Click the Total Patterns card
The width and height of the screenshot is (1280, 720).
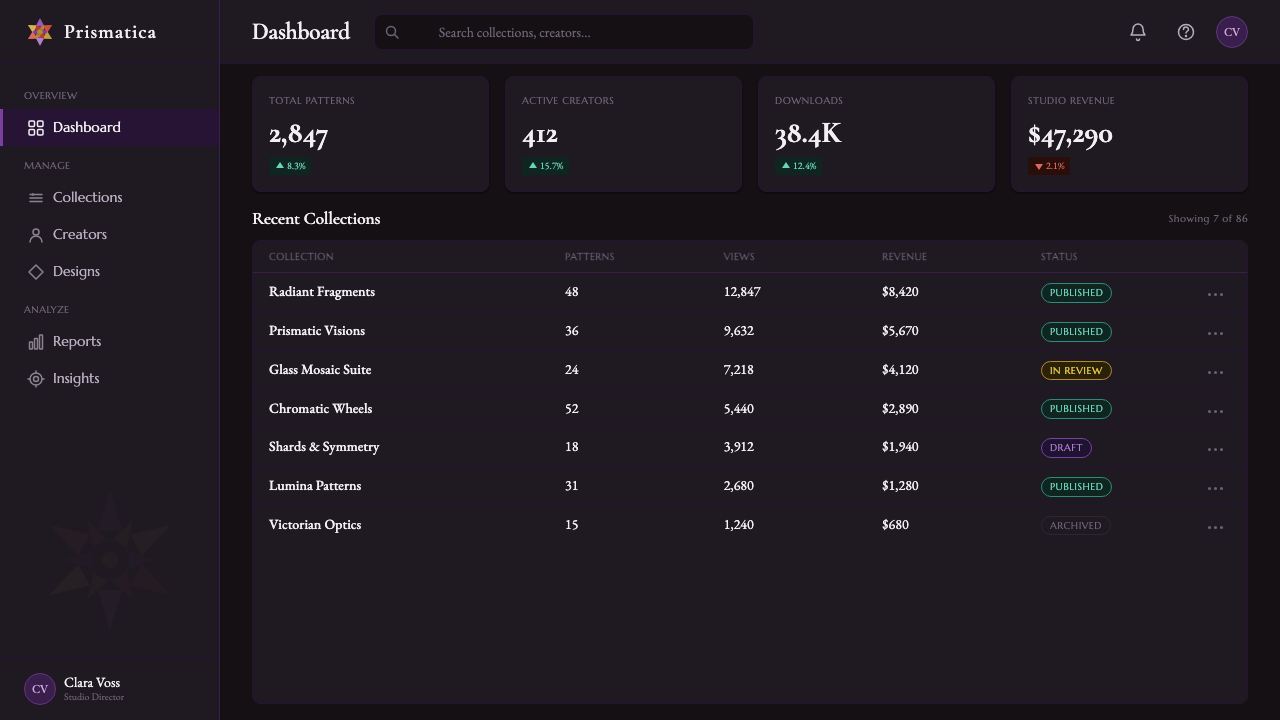coord(370,134)
